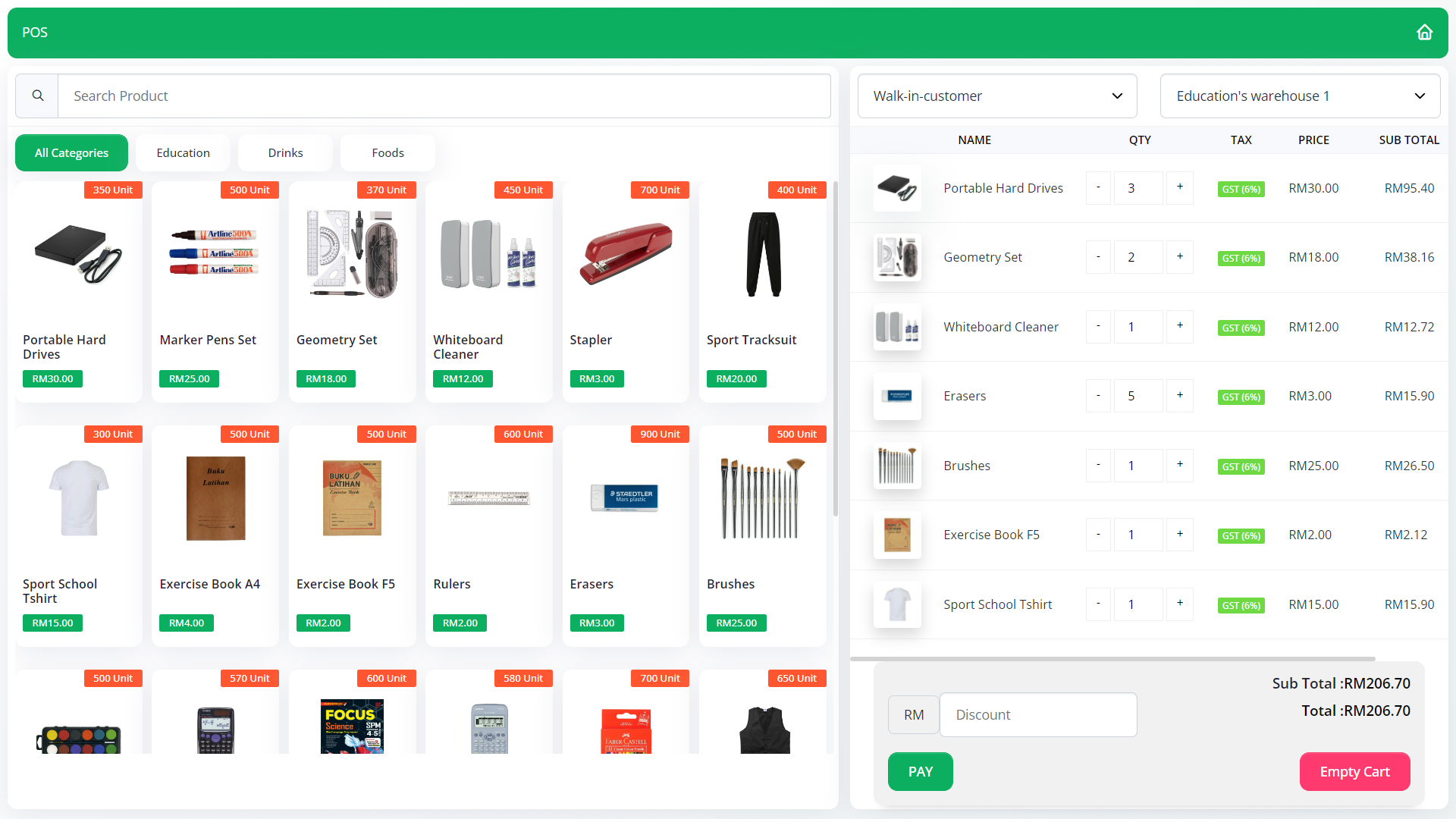Viewport: 1456px width, 819px height.
Task: Add Portable Hard Drives product image to cart
Action: [x=79, y=254]
